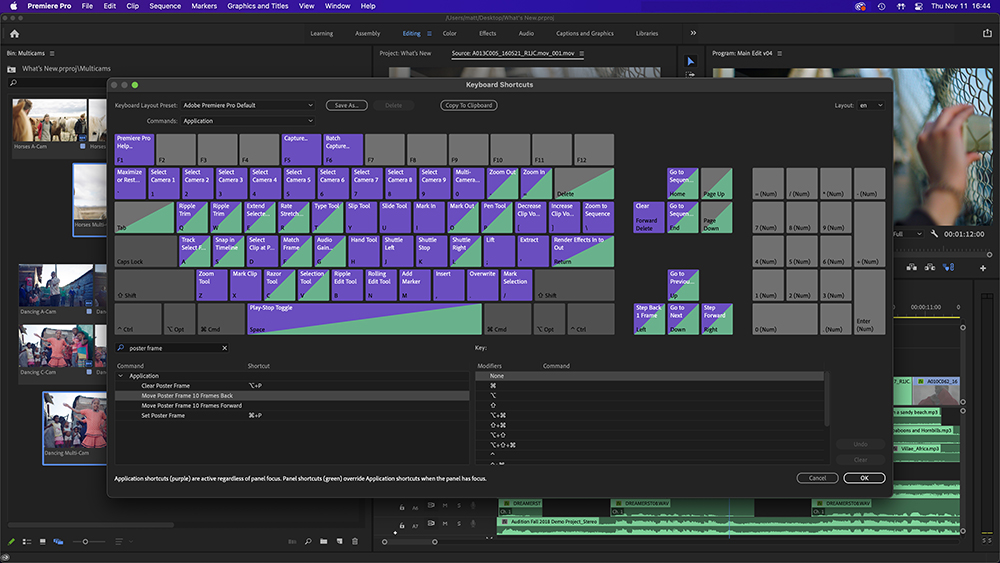Click the Quick Export share icon

tap(987, 33)
